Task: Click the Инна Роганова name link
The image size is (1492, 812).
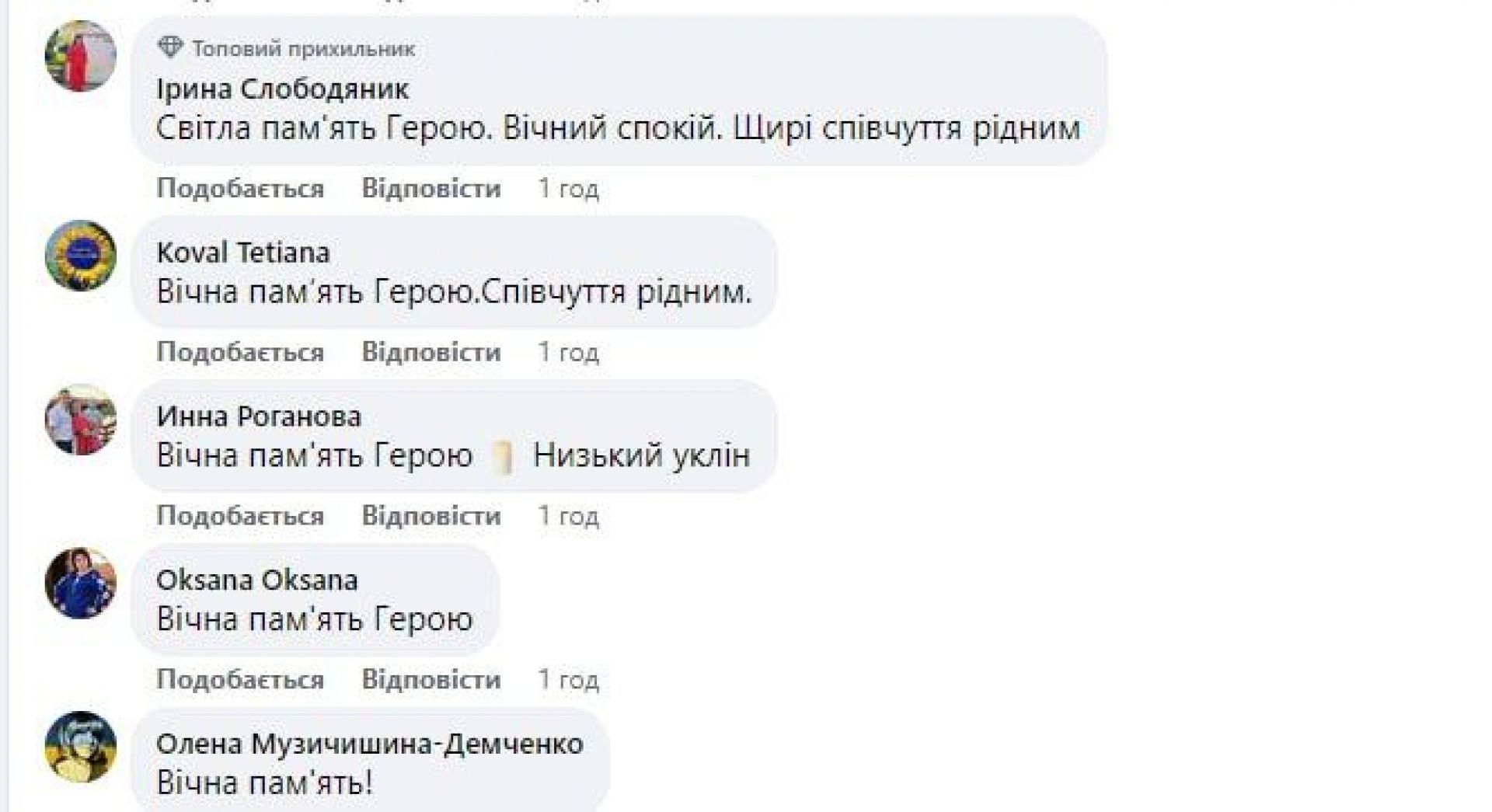Action: point(259,416)
